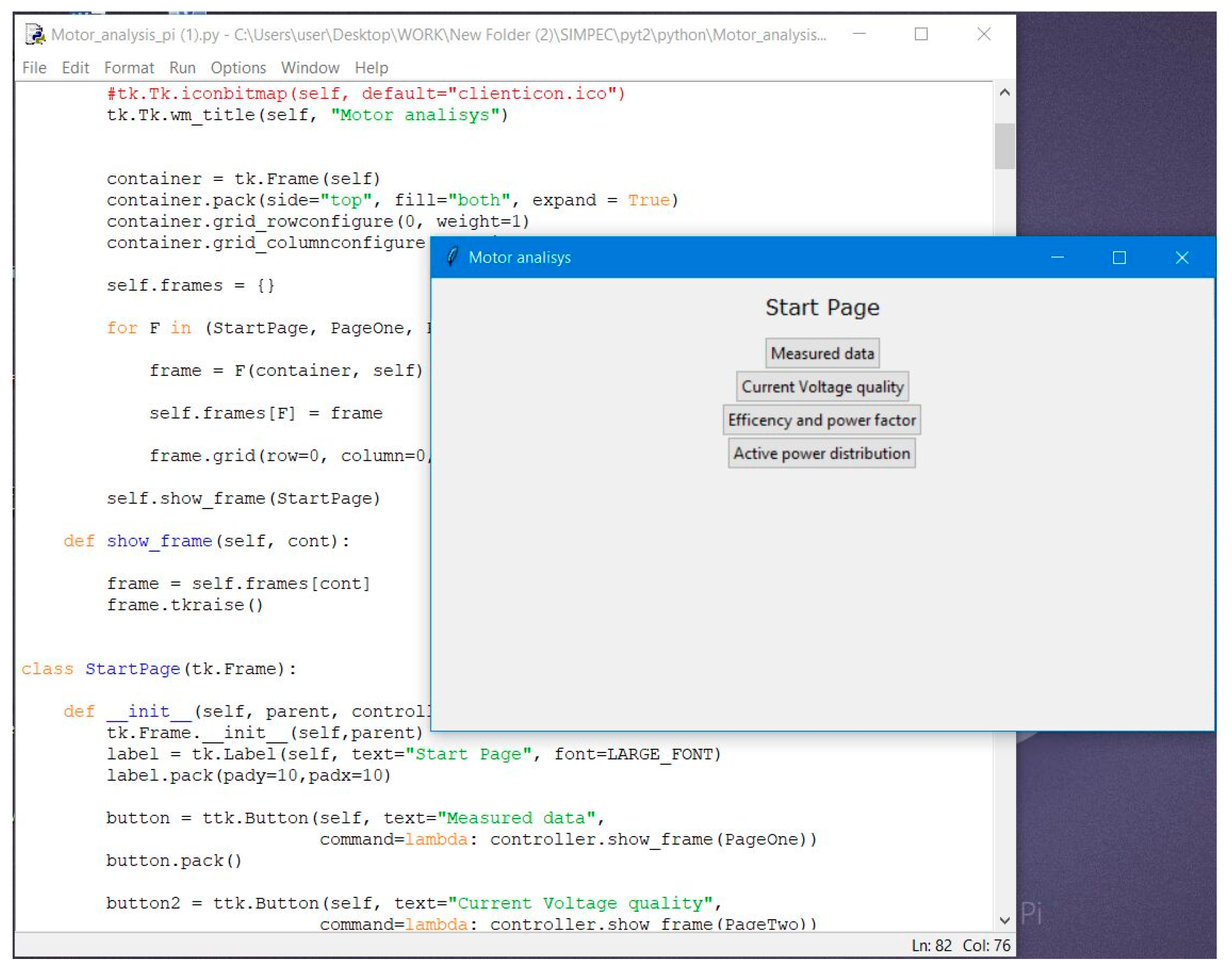Open the Options menu

(x=238, y=67)
